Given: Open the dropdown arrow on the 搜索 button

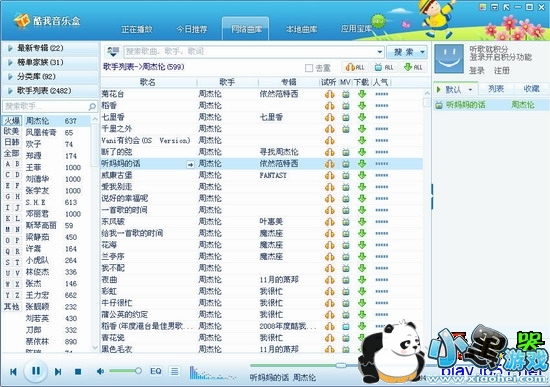Looking at the screenshot, I should click(x=422, y=52).
